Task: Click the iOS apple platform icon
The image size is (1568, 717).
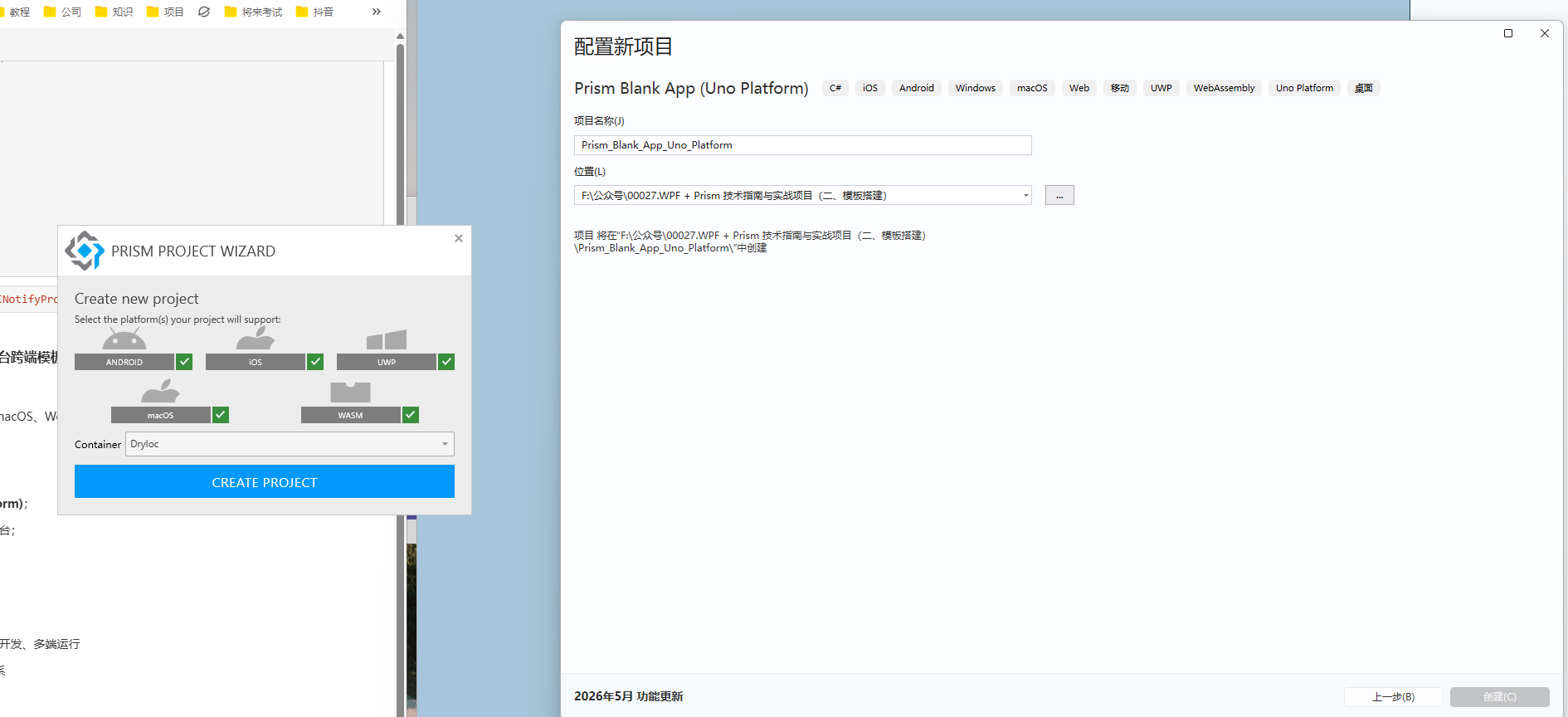Action: (256, 338)
